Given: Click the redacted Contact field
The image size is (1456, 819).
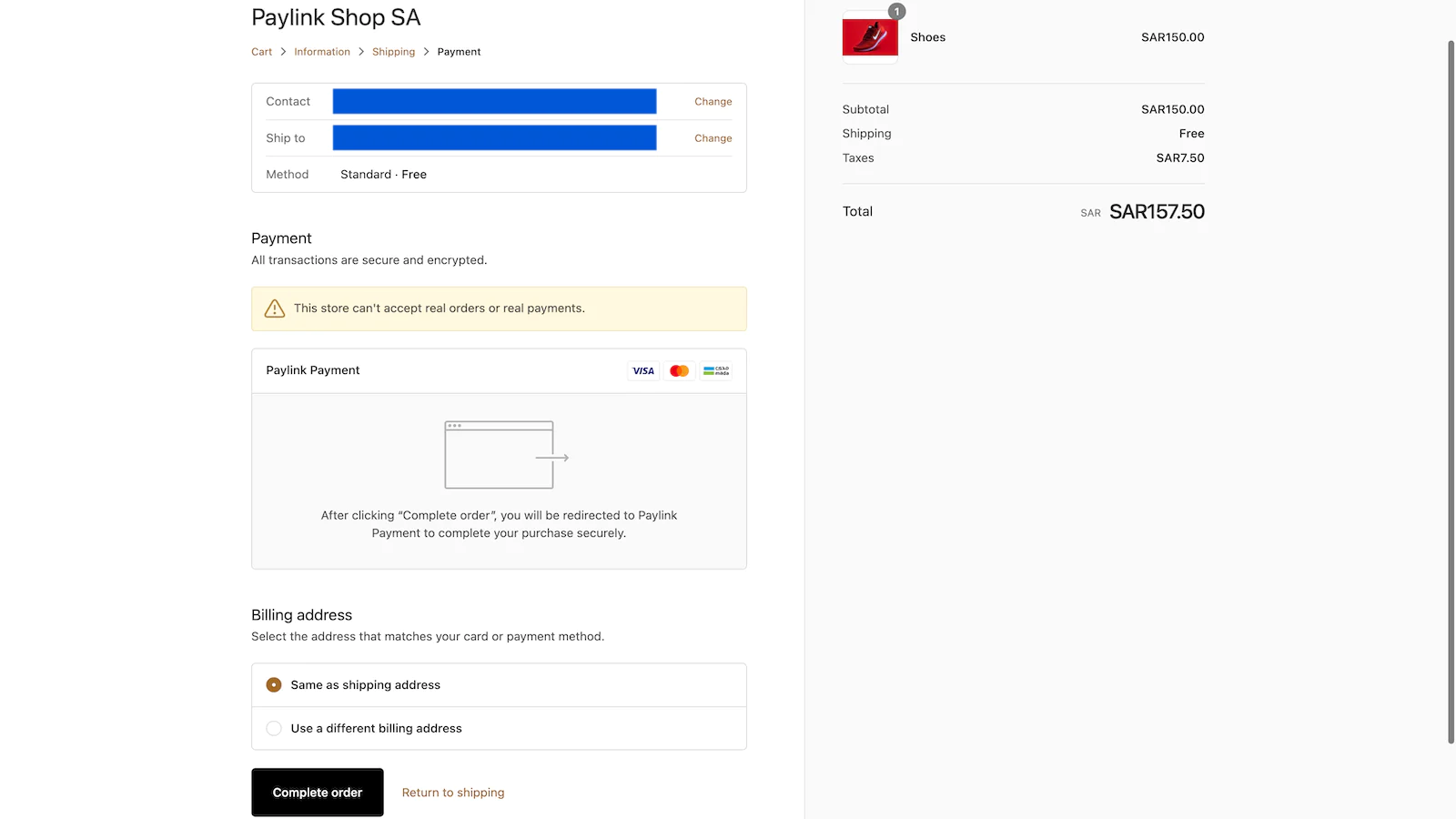Looking at the screenshot, I should pos(494,102).
